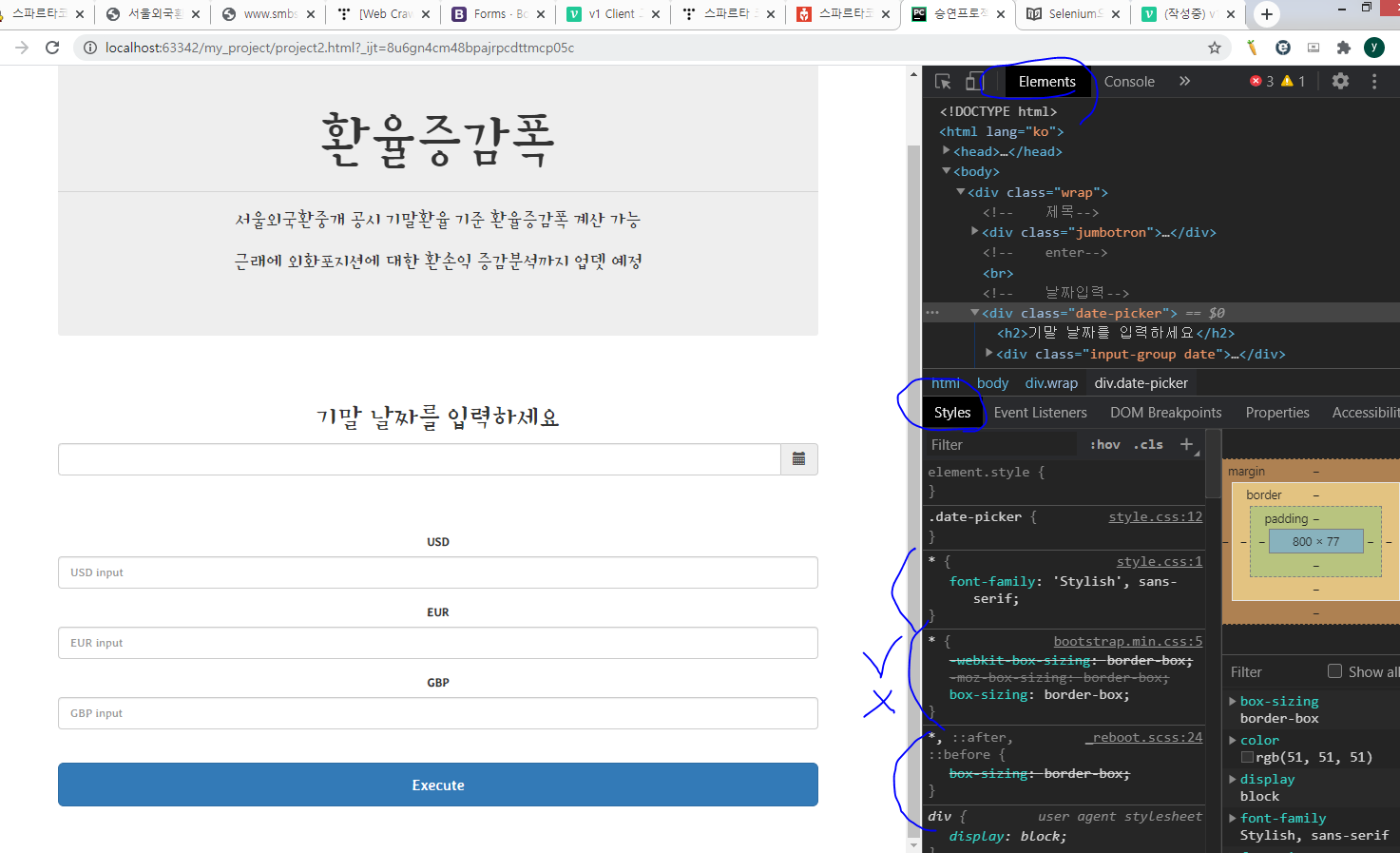The image size is (1400, 853).
Task: Check the Show all computed styles checkbox
Action: tap(1334, 671)
